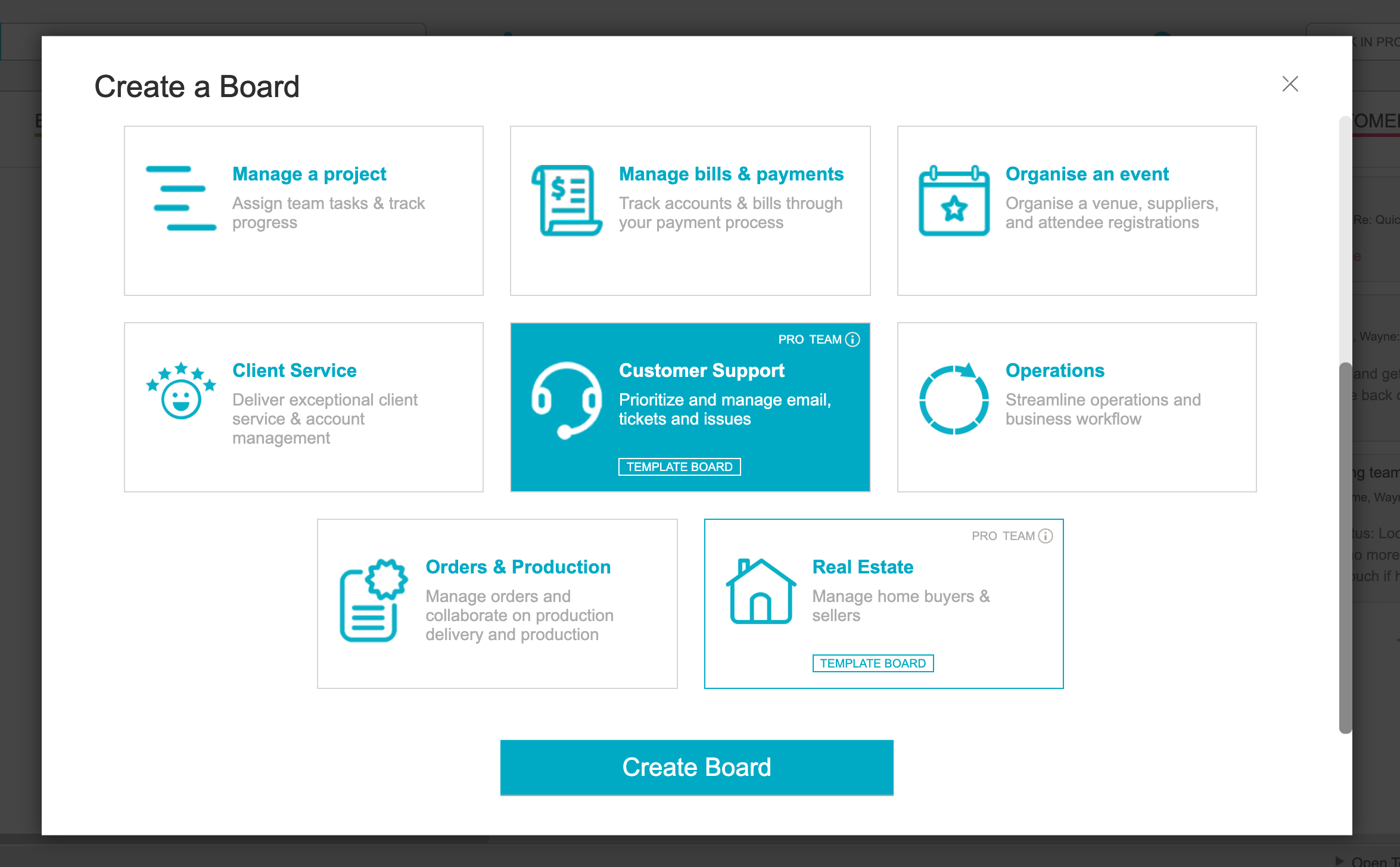Image resolution: width=1400 pixels, height=867 pixels.
Task: Click the Manage a project Gantt icon
Action: tap(181, 198)
